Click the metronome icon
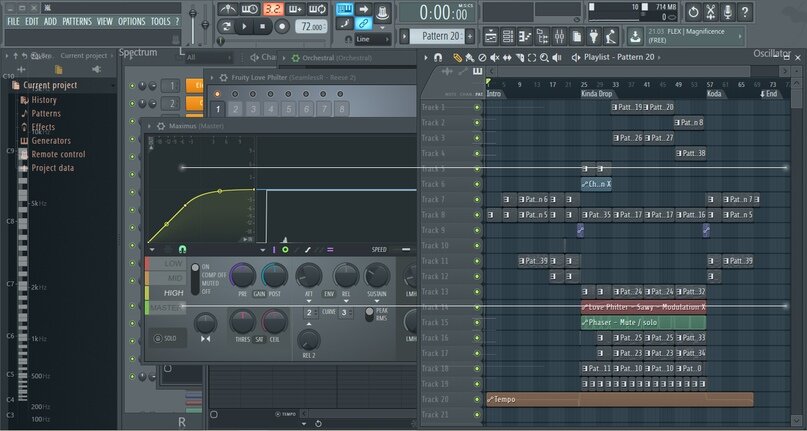 (x=227, y=9)
